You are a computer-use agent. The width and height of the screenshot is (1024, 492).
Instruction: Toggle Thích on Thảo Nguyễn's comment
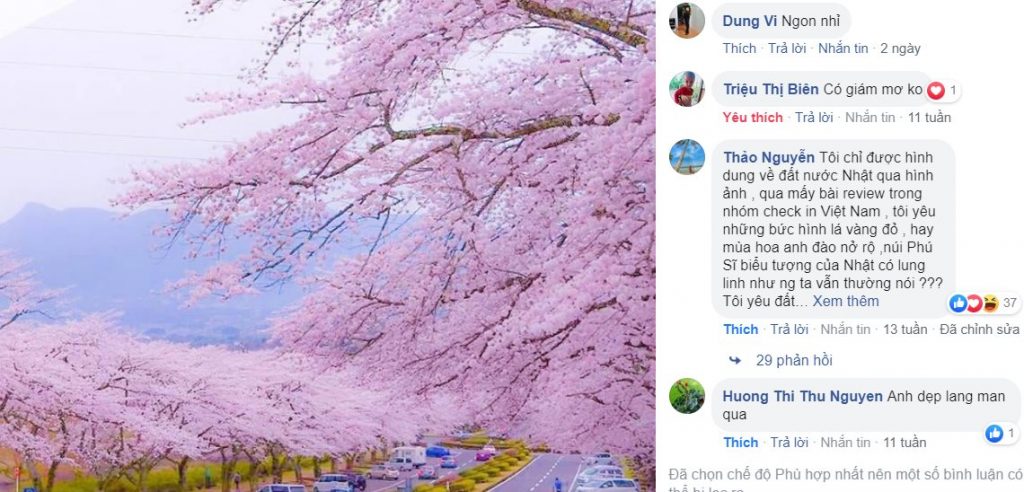coord(741,329)
